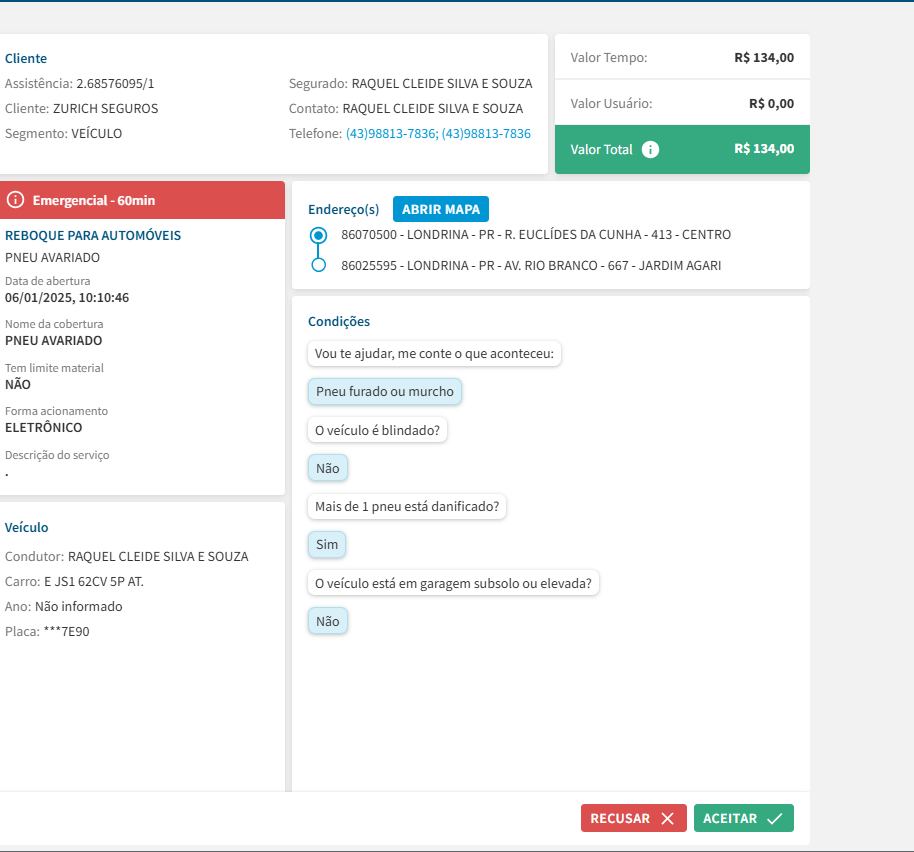Click the REBOQUE PARA AUTOMÓVEIS heading
The height and width of the screenshot is (852, 914).
tap(93, 235)
